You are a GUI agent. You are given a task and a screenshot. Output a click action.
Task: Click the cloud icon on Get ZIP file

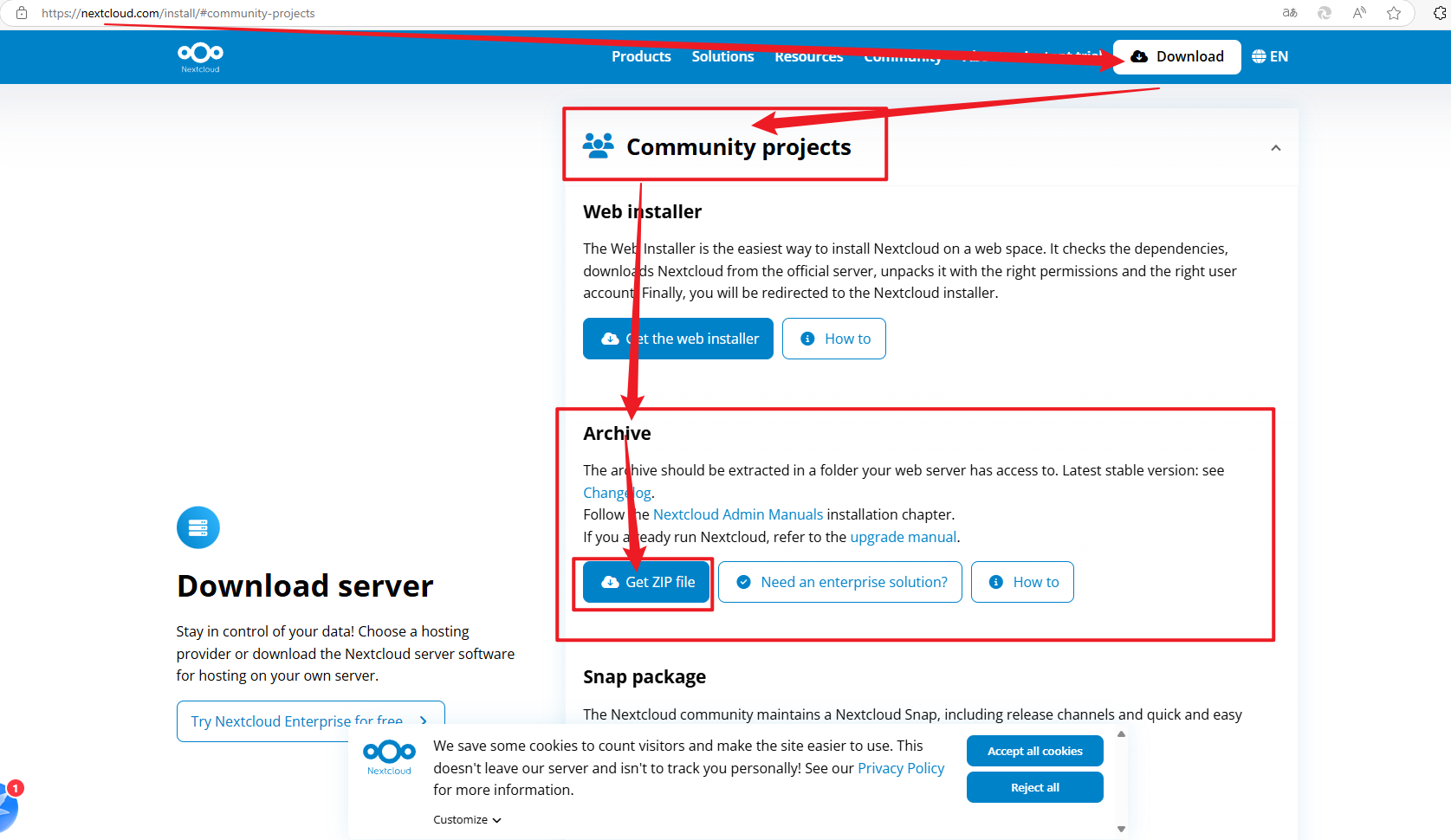[x=610, y=582]
